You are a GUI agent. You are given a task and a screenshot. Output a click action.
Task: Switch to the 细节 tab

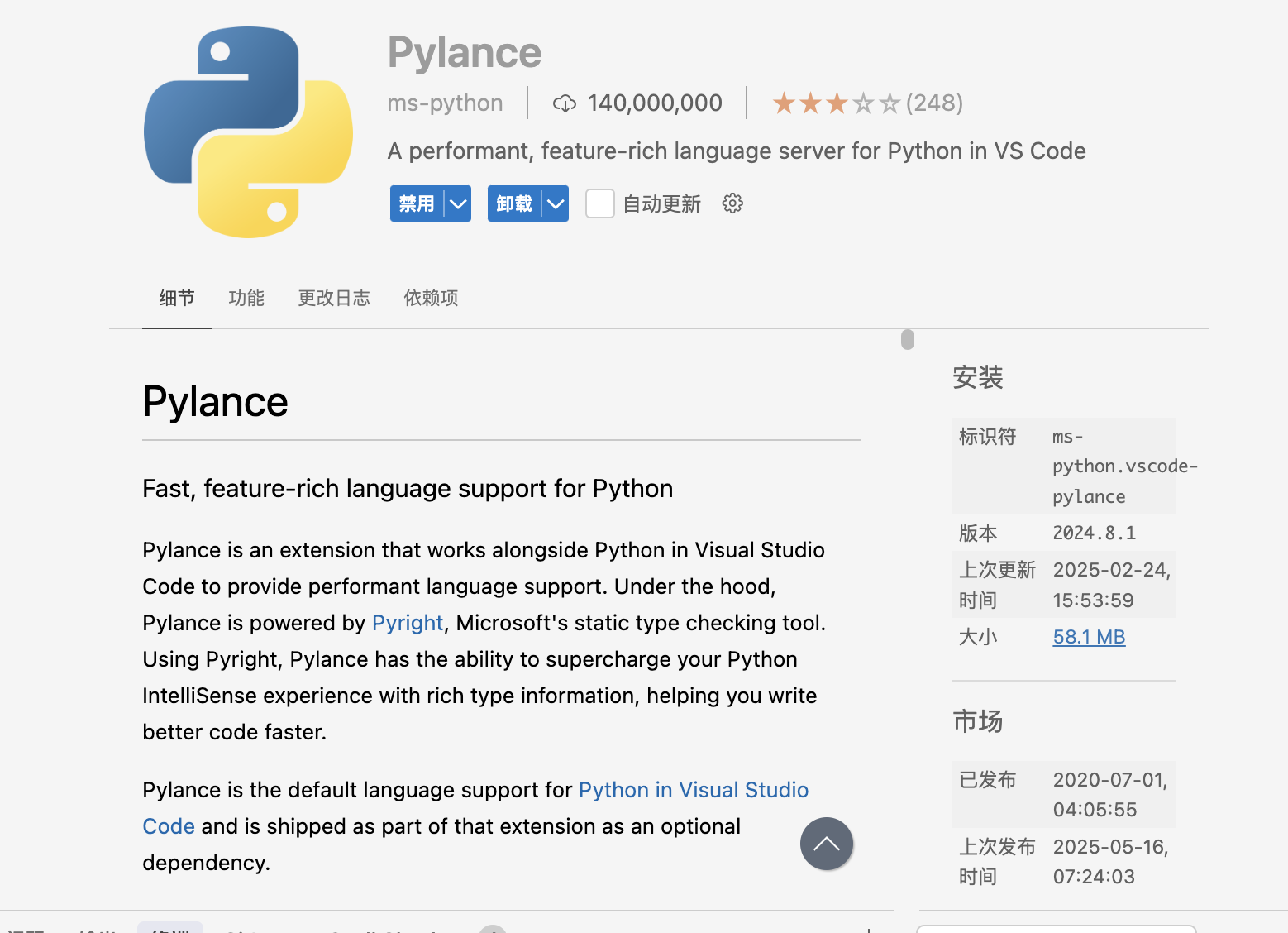[x=177, y=298]
